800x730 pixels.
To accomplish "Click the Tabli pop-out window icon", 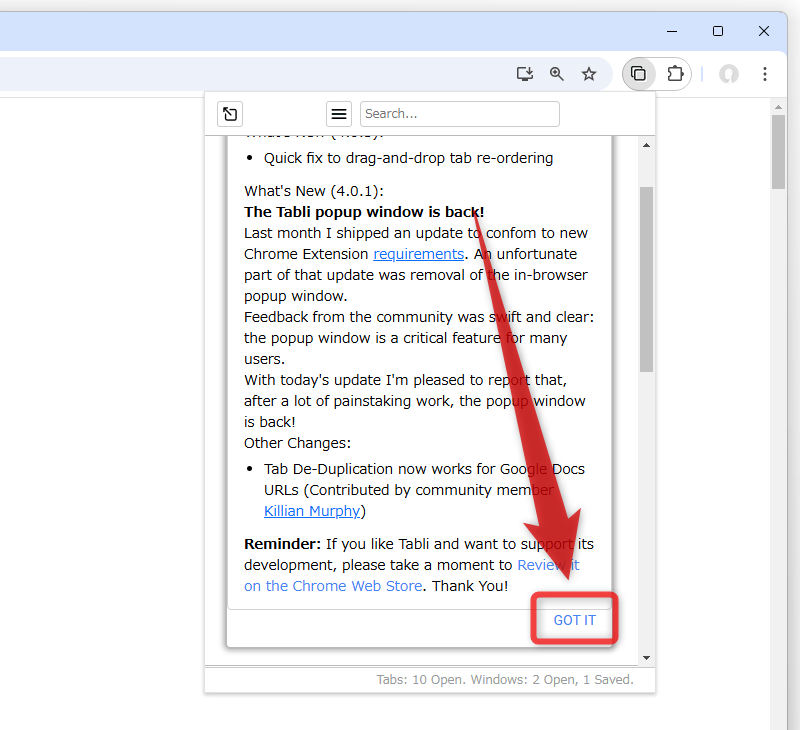I will (230, 114).
